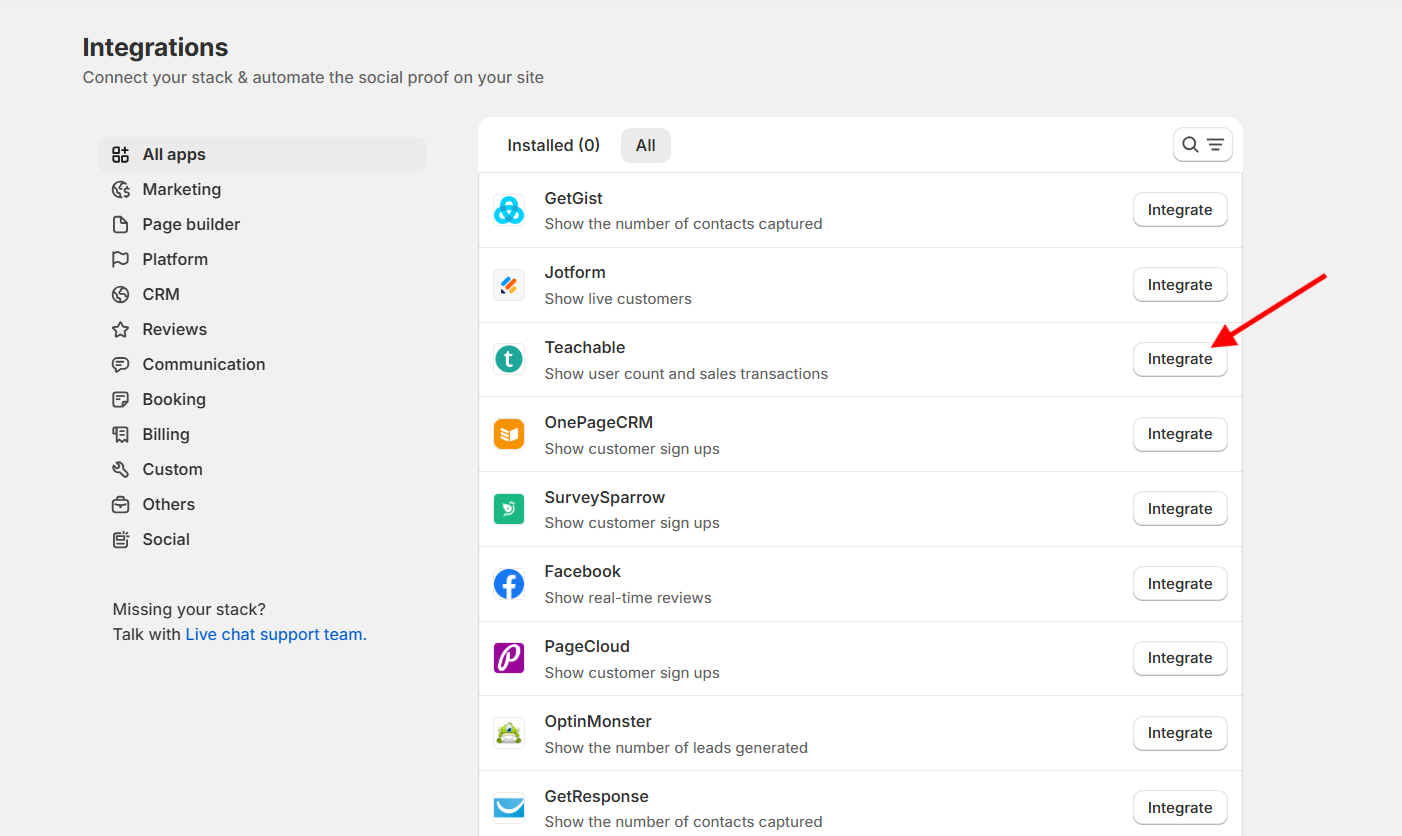This screenshot has height=836, width=1402.
Task: Filter integrations by Marketing
Action: coord(262,189)
